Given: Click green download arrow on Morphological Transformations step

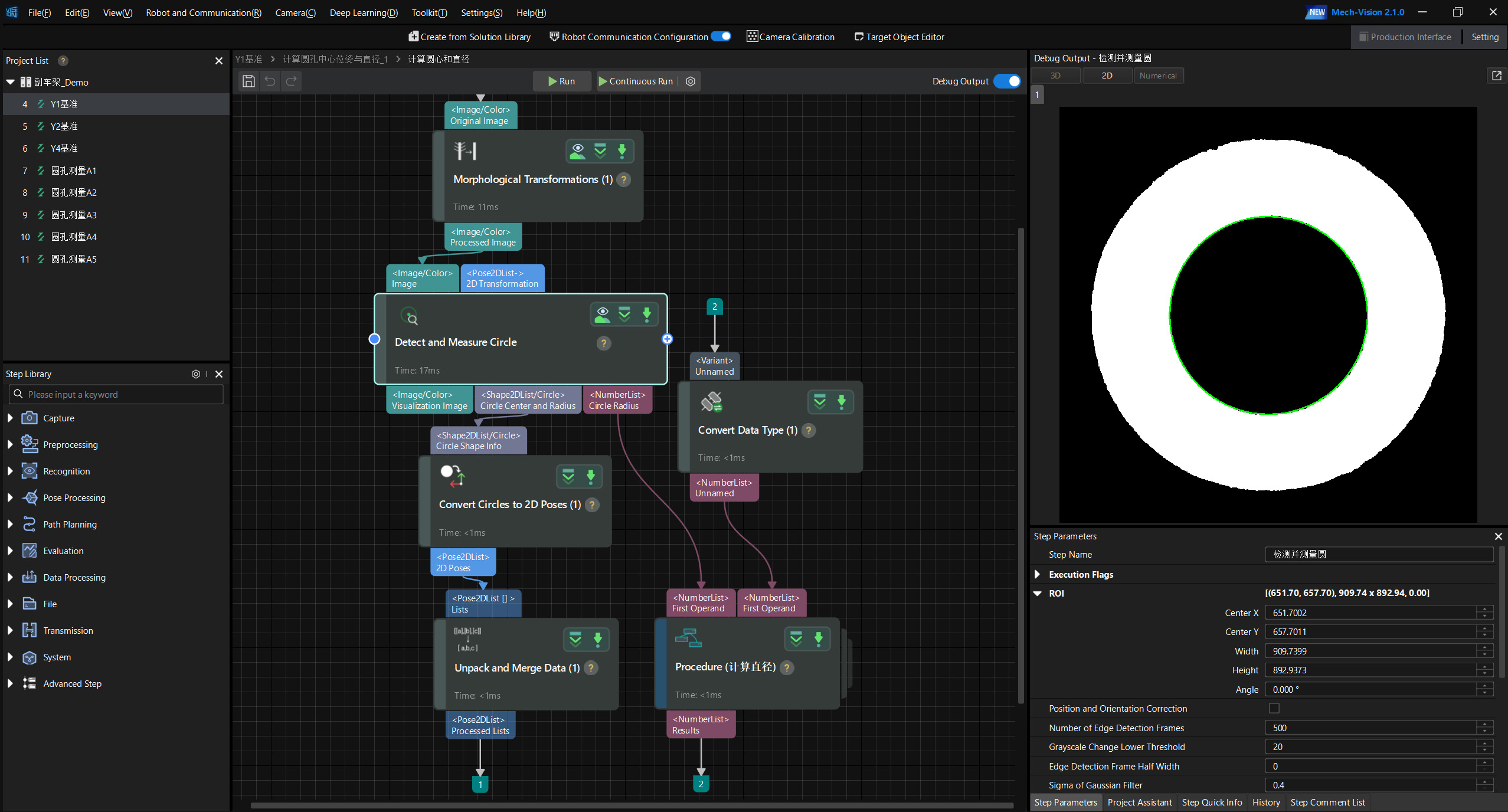Looking at the screenshot, I should coord(622,151).
